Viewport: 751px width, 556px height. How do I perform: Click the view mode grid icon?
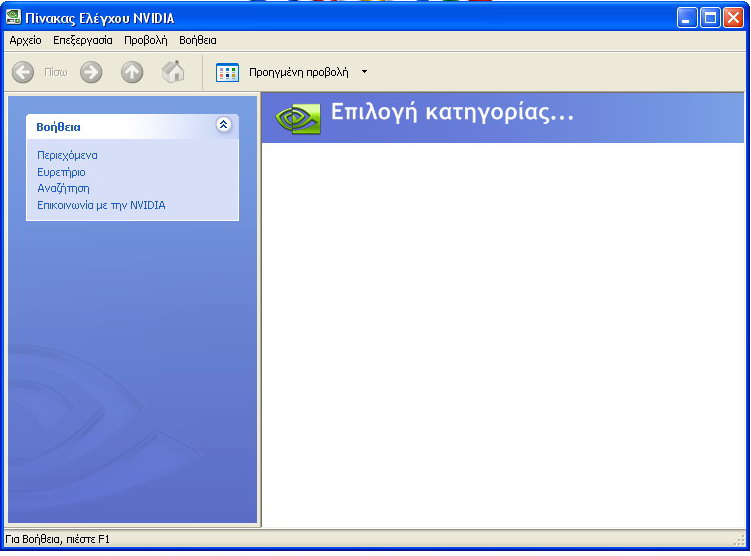pyautogui.click(x=227, y=72)
